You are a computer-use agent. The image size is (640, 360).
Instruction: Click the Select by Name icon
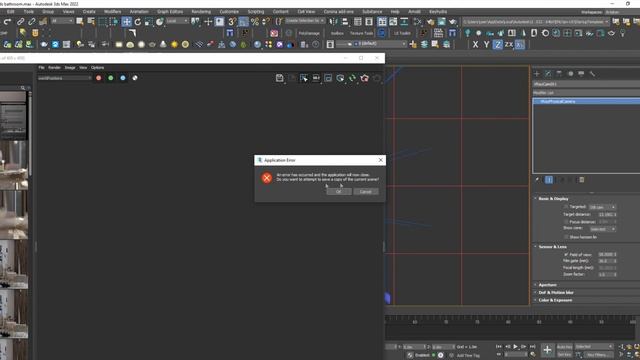pyautogui.click(x=91, y=22)
